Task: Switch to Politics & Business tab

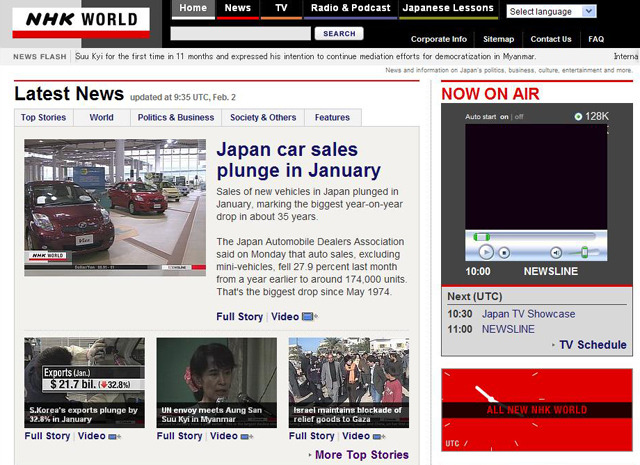Action: point(176,118)
